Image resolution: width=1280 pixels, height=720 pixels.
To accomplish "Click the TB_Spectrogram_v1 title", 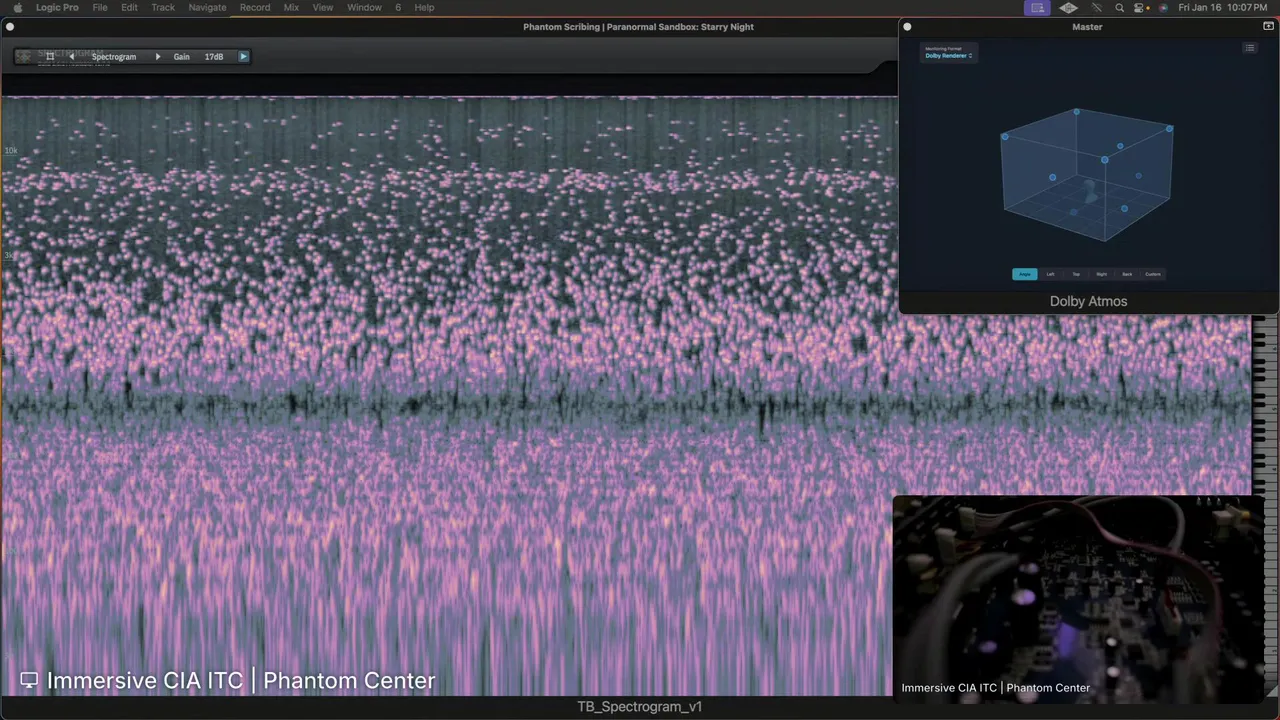I will pyautogui.click(x=640, y=707).
